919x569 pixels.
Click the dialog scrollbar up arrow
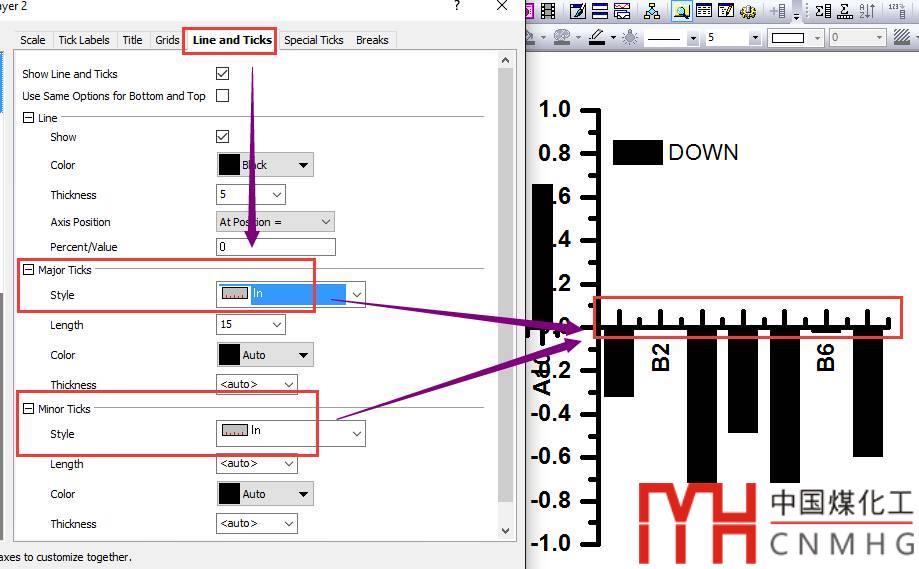[506, 60]
